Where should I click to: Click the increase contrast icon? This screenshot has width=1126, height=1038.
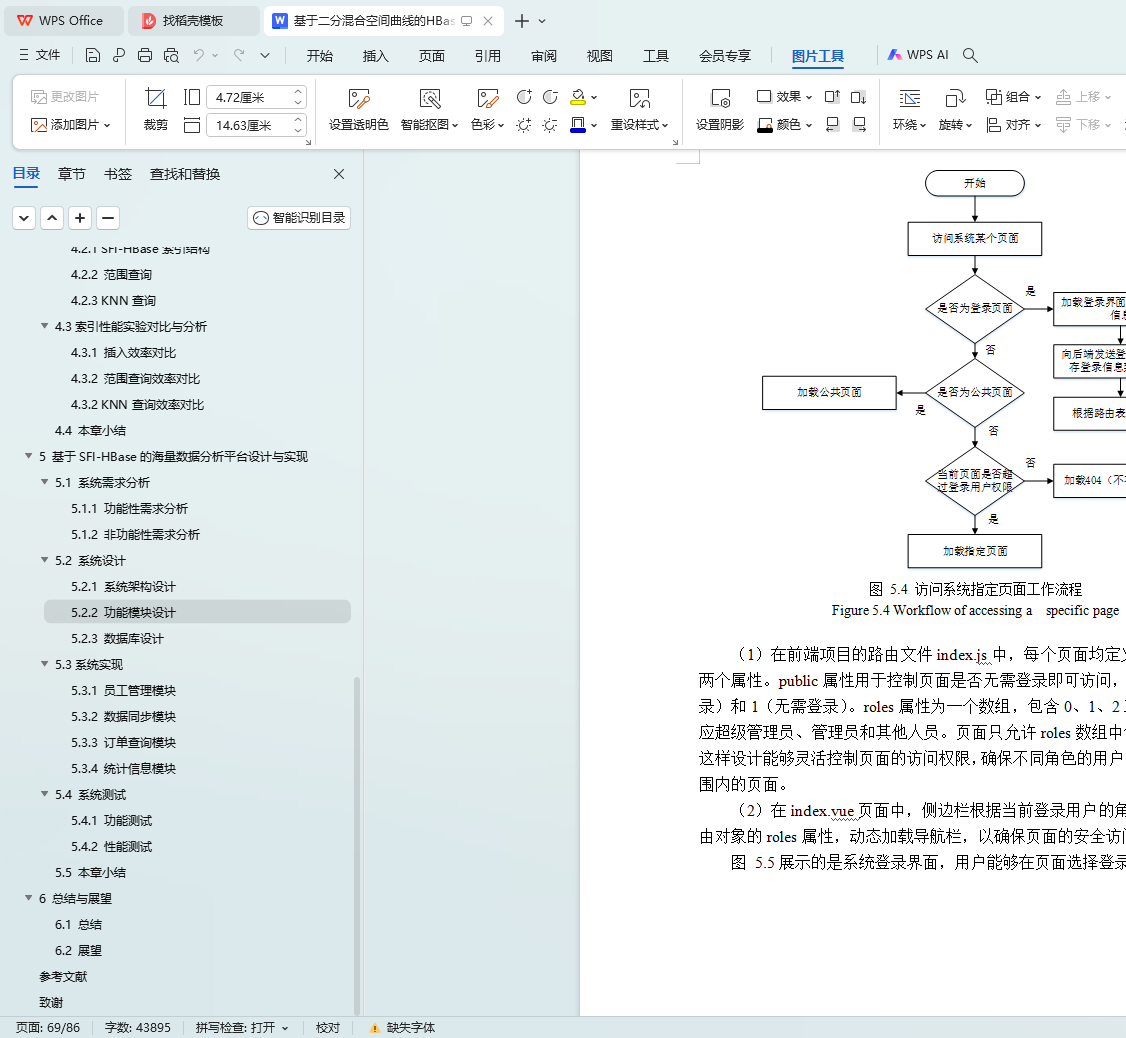pyautogui.click(x=524, y=96)
